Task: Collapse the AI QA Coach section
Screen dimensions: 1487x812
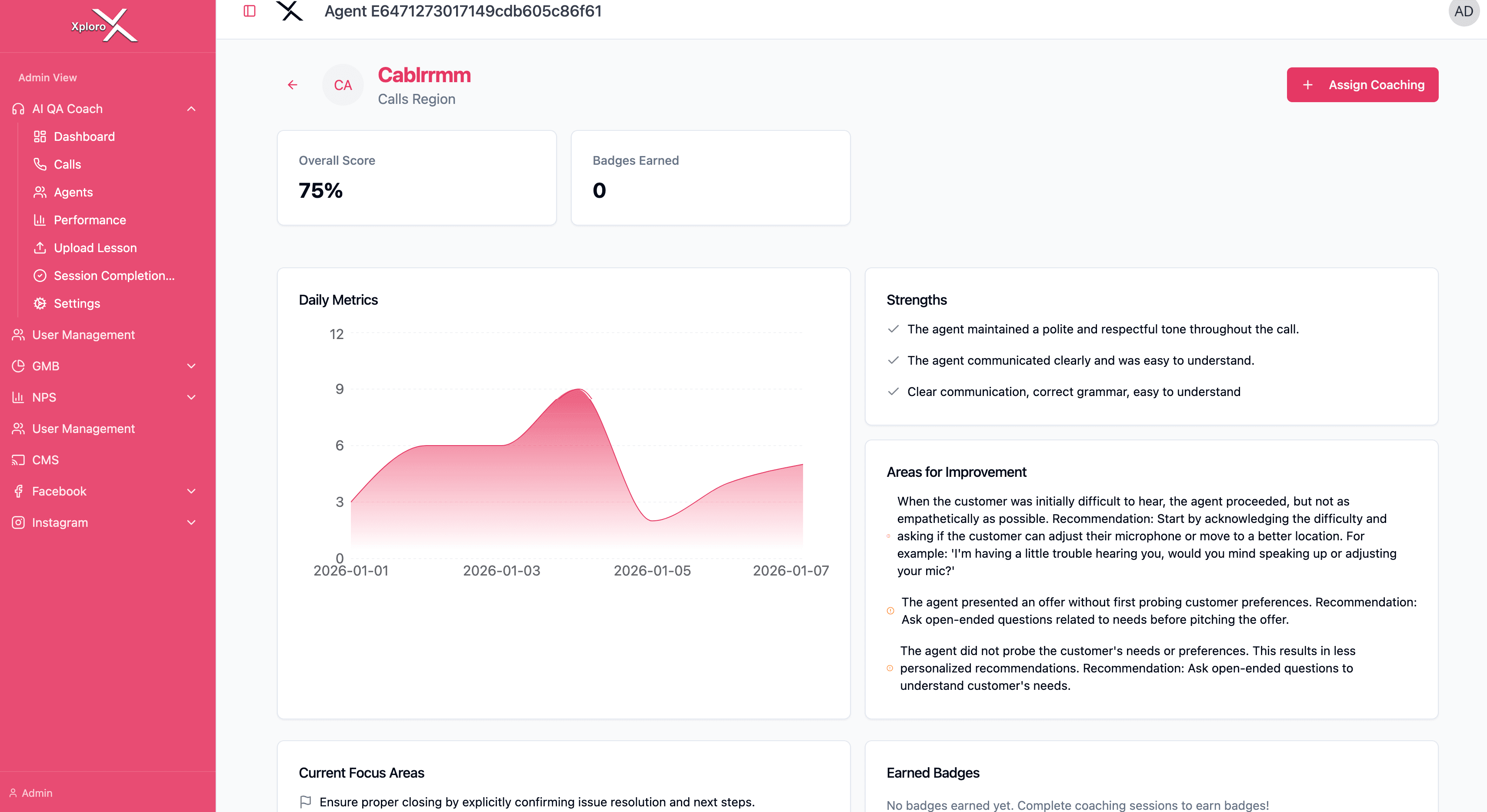Action: click(x=191, y=109)
